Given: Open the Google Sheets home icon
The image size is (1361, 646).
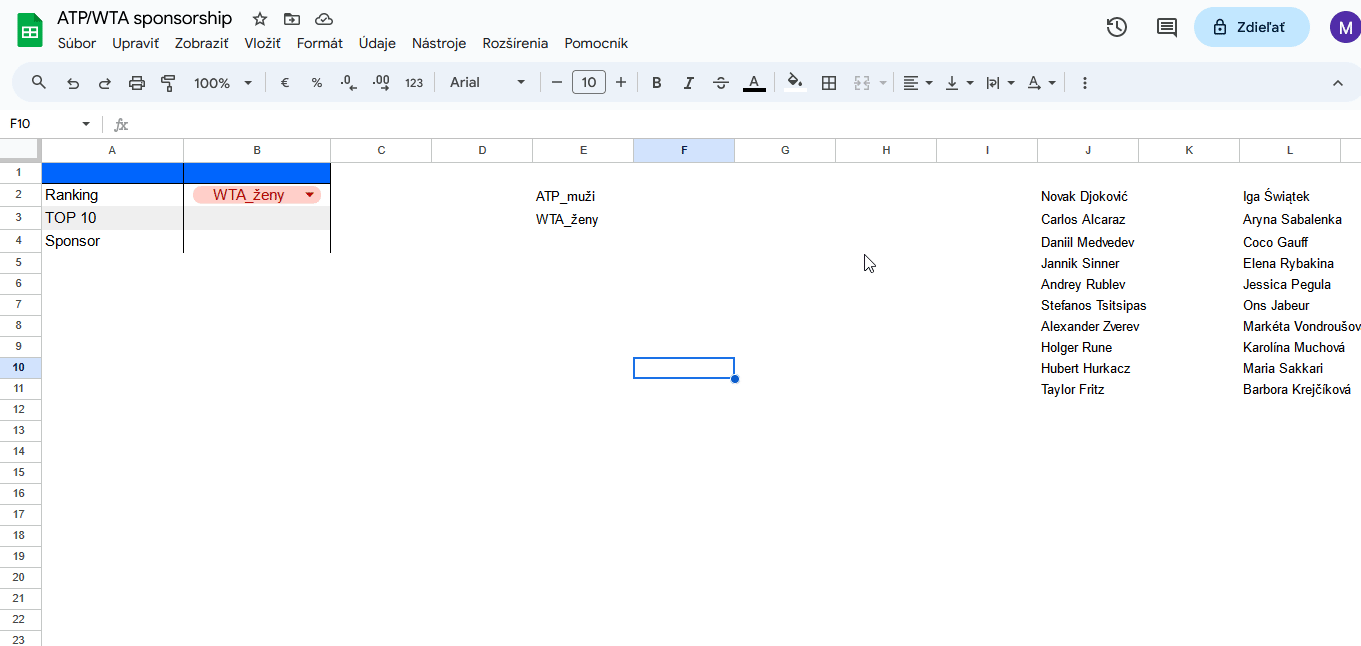Looking at the screenshot, I should [x=30, y=29].
